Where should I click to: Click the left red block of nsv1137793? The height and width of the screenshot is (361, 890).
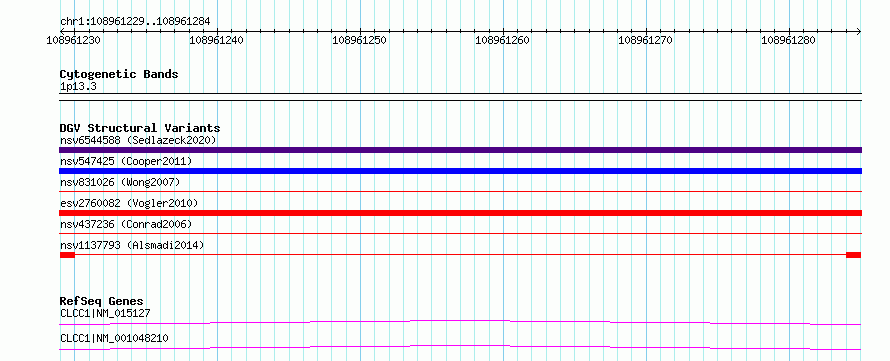tap(67, 255)
